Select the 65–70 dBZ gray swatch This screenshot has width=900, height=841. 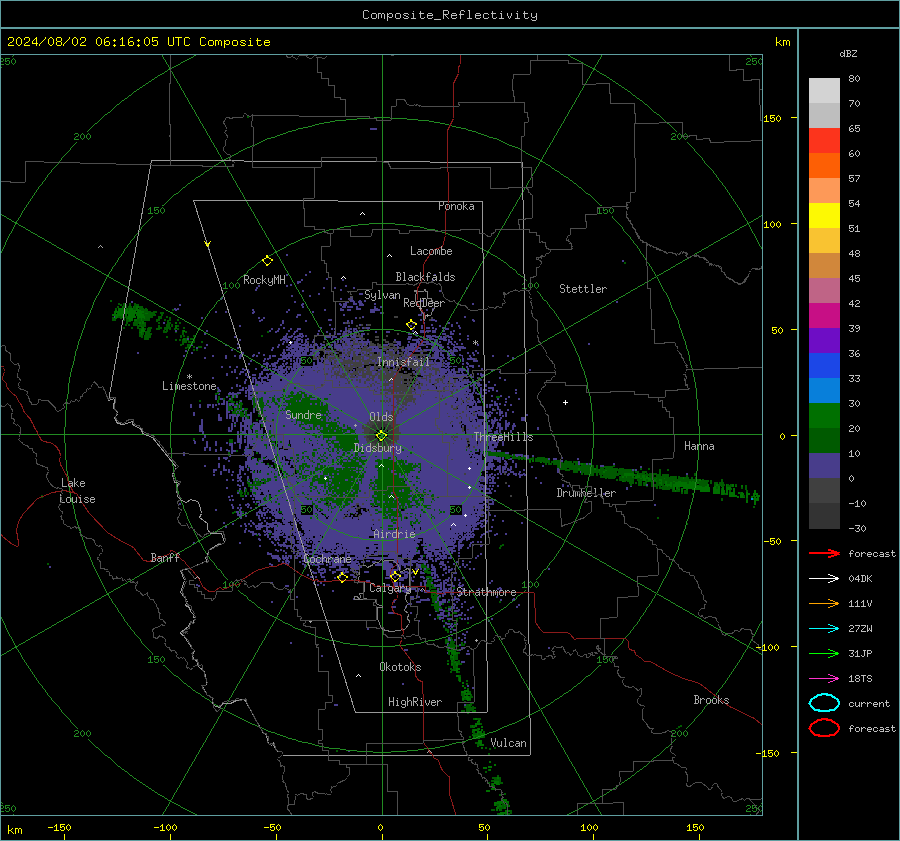click(824, 115)
